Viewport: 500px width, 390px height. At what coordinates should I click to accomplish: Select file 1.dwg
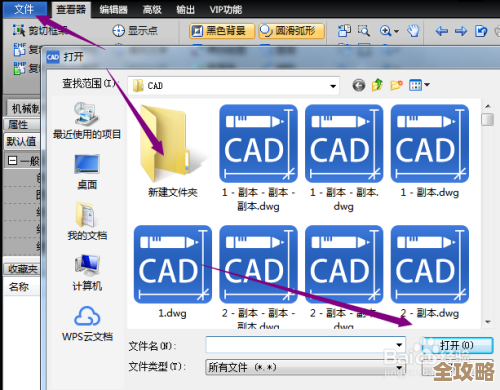click(173, 273)
